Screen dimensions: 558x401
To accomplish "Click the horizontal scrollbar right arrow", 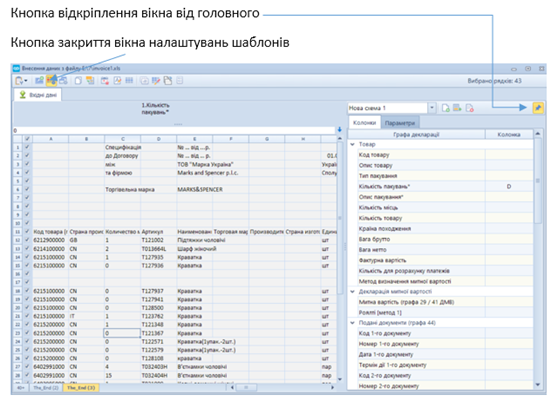I will pyautogui.click(x=332, y=387).
